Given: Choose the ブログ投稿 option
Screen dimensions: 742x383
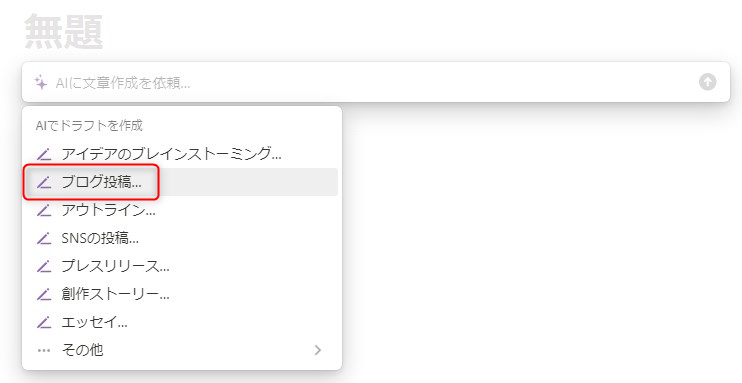Looking at the screenshot, I should tap(182, 182).
